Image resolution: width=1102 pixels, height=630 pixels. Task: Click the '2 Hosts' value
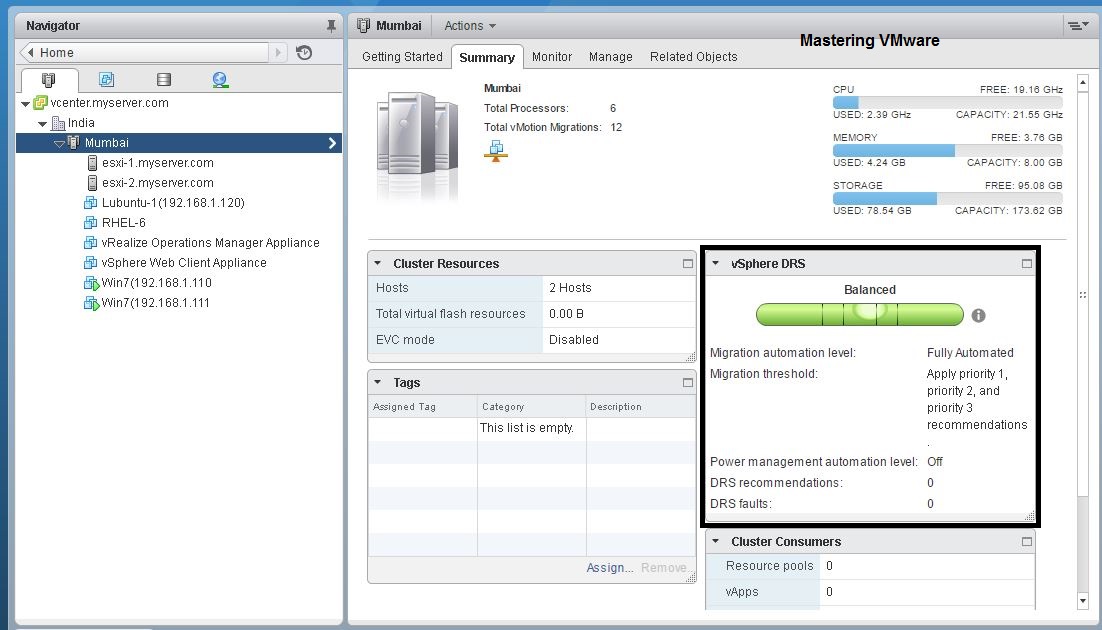pos(570,288)
